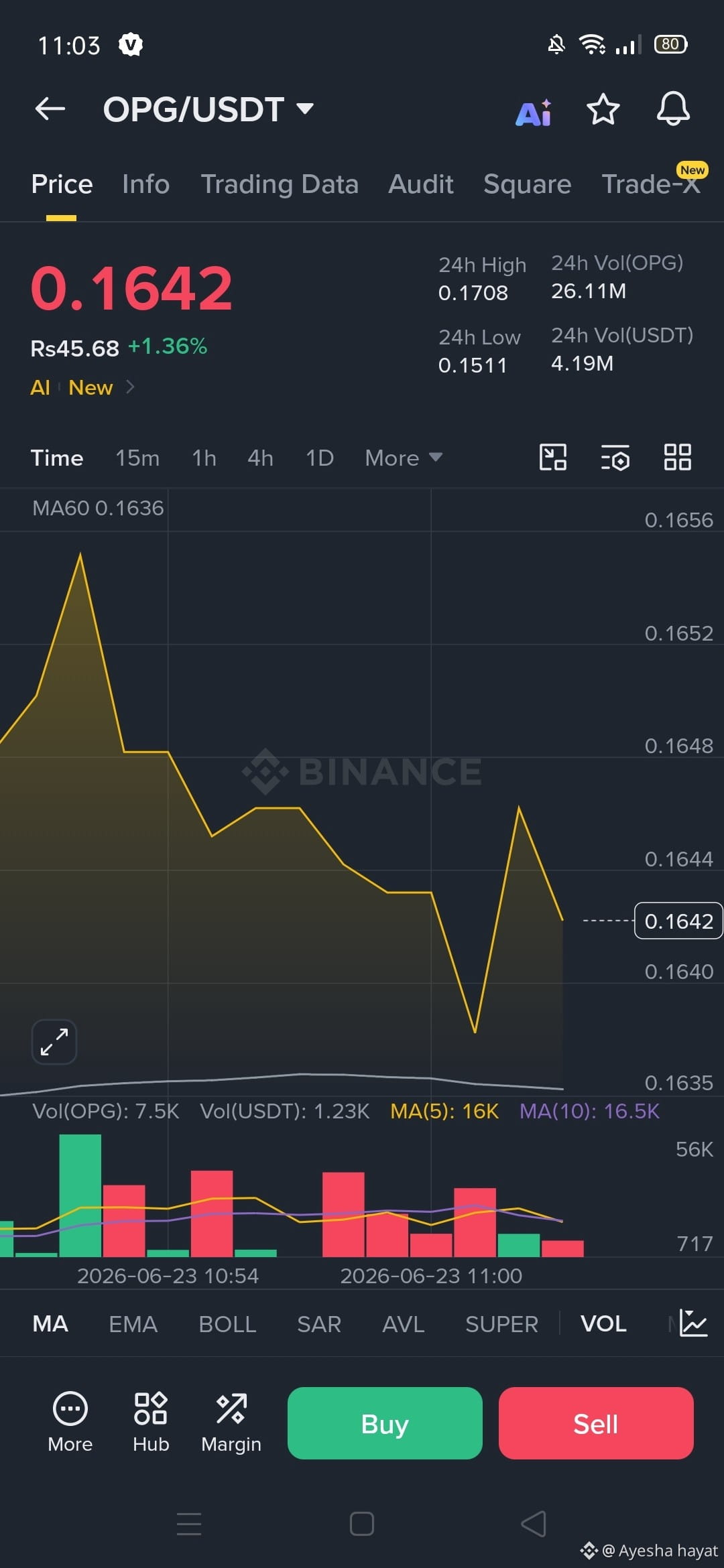Open price alert bell icon

point(672,109)
